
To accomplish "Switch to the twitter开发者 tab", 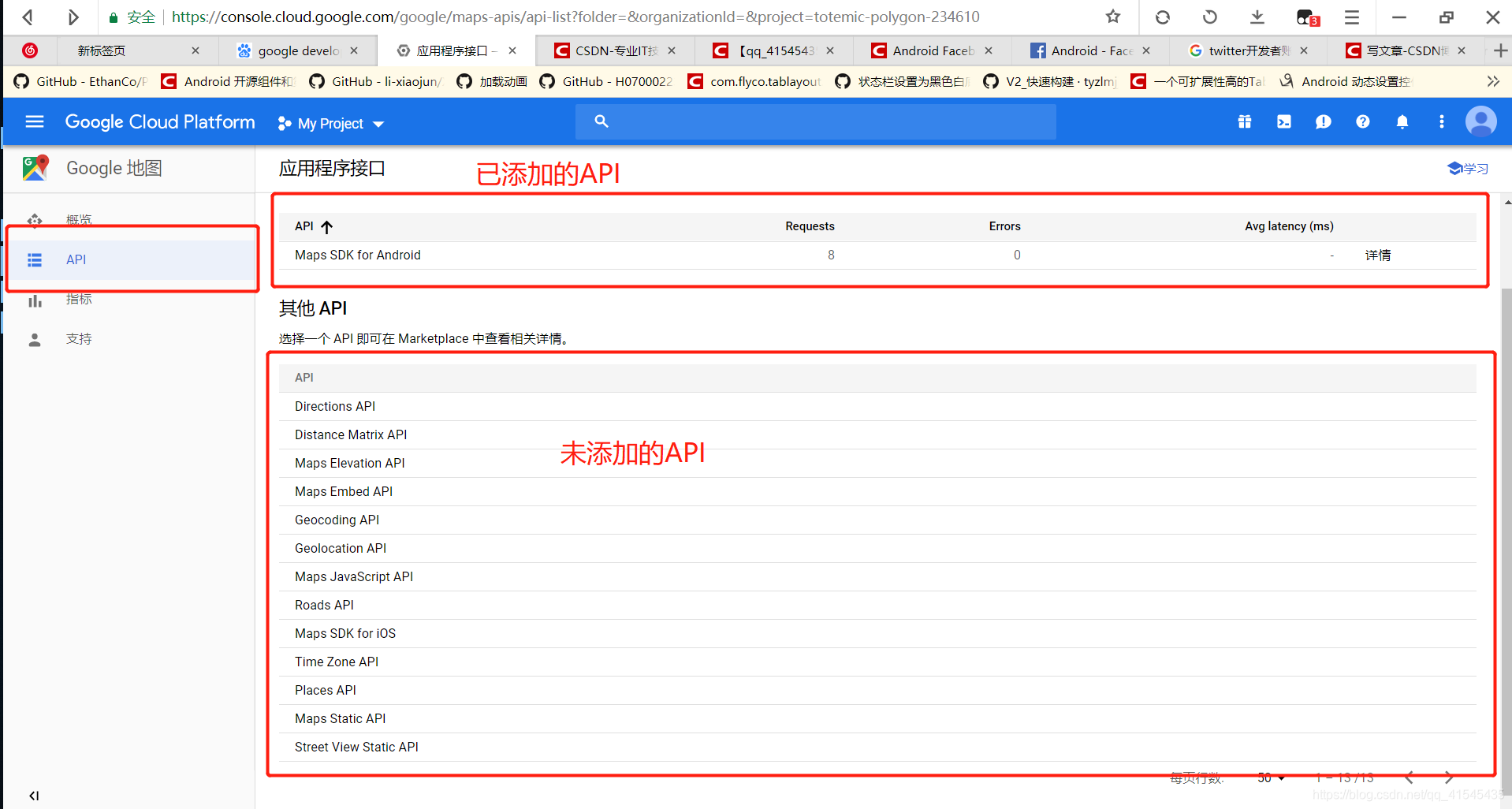I will 1249,50.
